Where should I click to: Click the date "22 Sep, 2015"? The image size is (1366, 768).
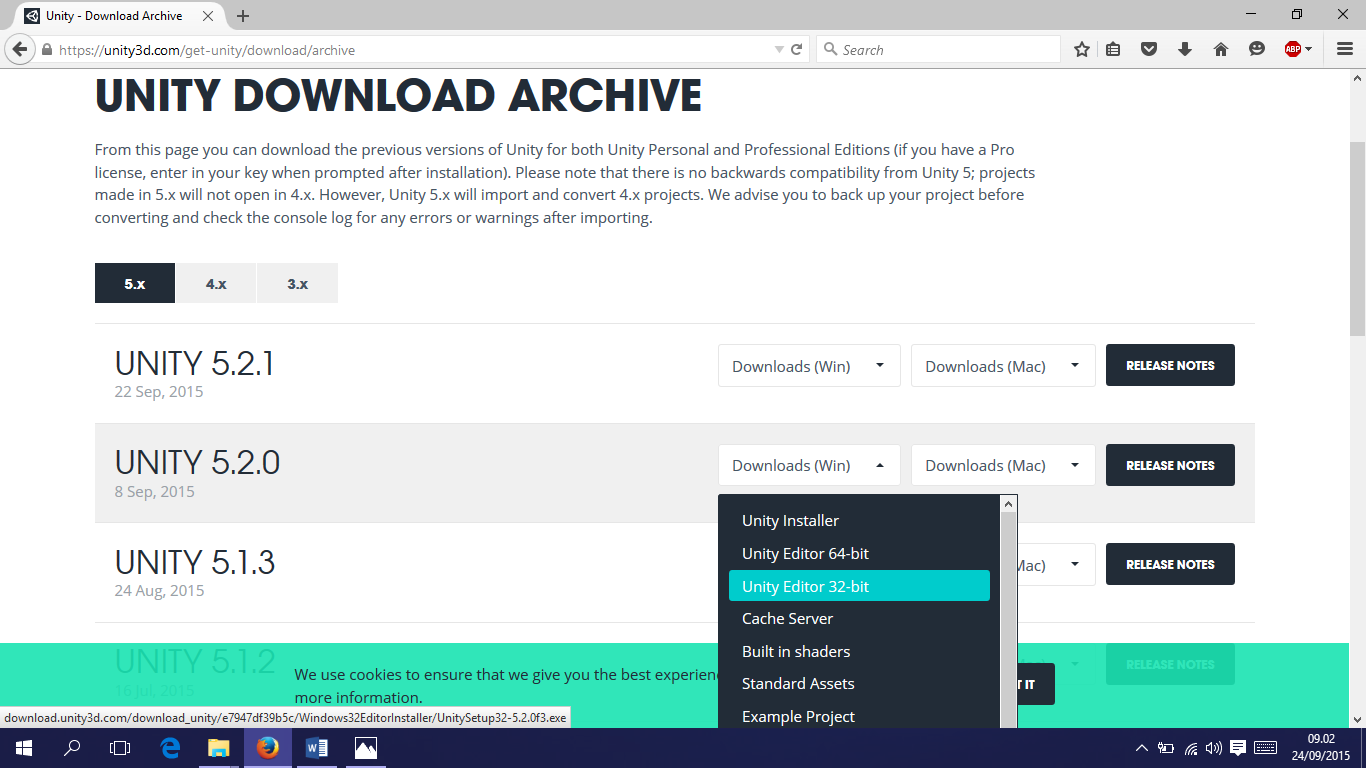pos(159,392)
